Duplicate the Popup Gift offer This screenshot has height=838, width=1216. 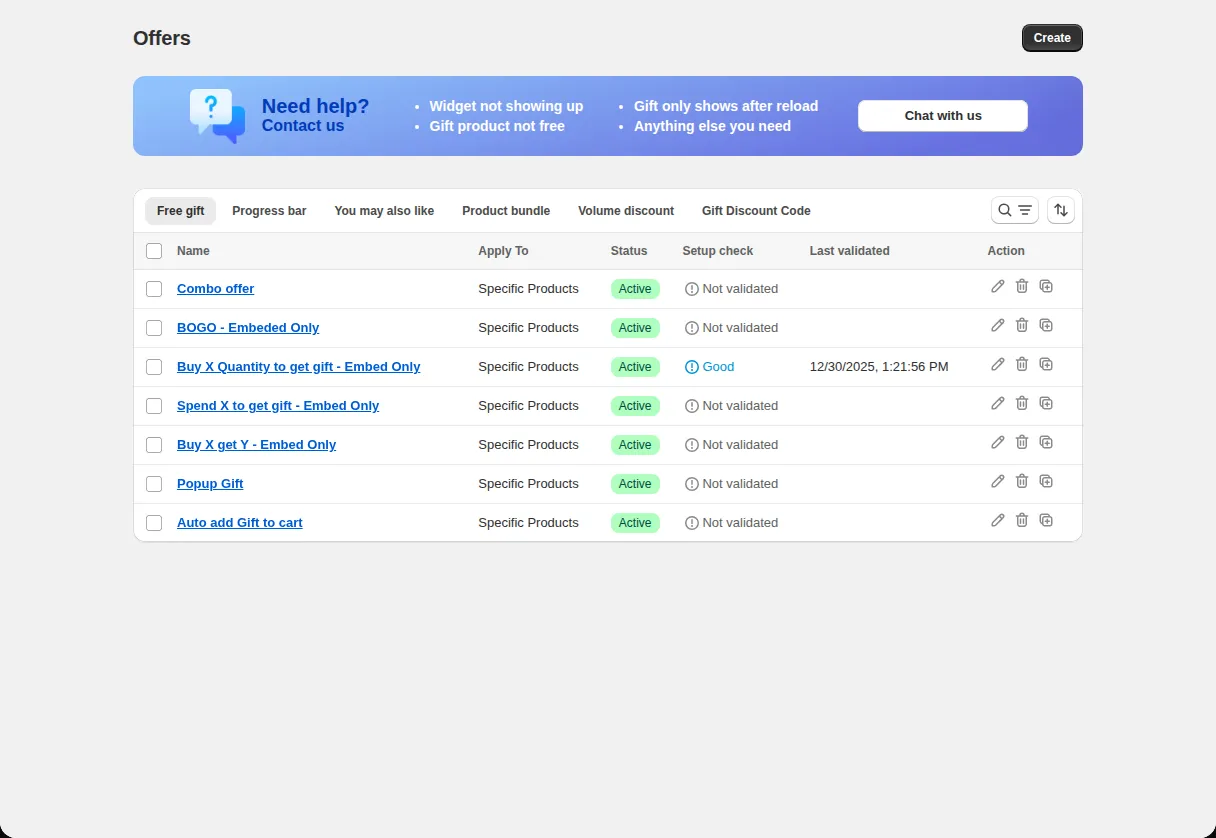pyautogui.click(x=1046, y=481)
